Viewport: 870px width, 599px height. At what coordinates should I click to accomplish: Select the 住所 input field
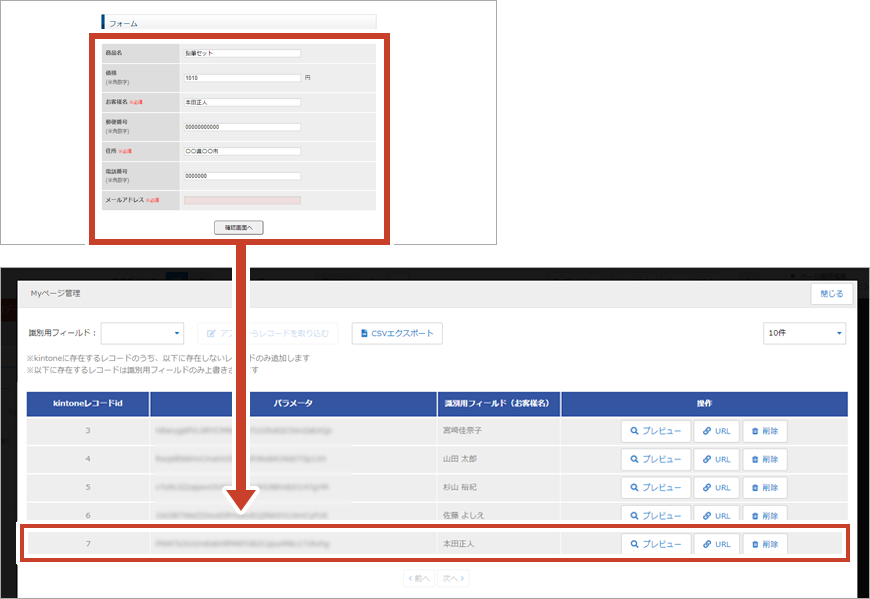(242, 151)
